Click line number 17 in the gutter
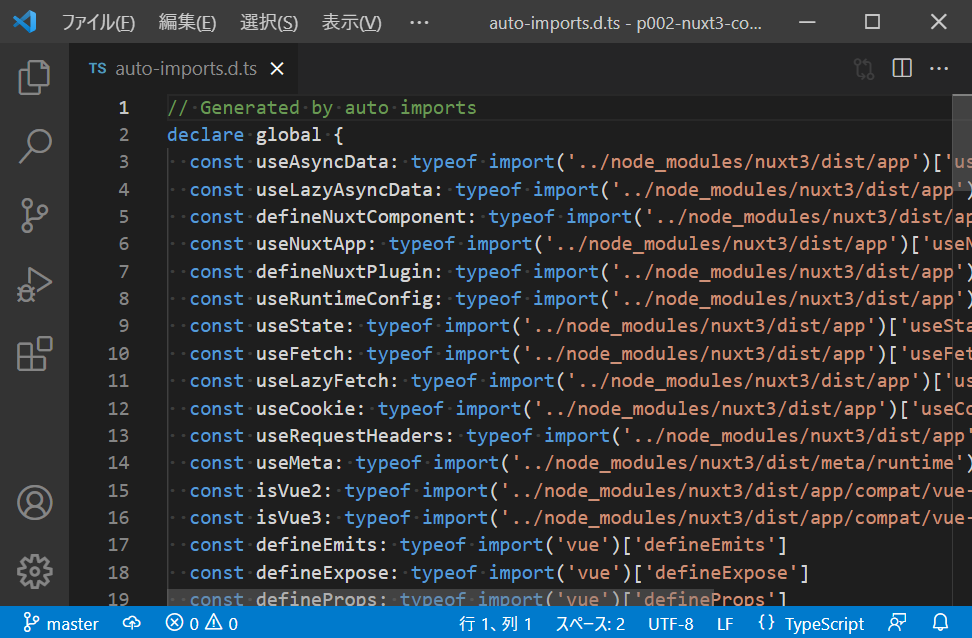Screen dimensions: 972x638 pyautogui.click(x=118, y=544)
